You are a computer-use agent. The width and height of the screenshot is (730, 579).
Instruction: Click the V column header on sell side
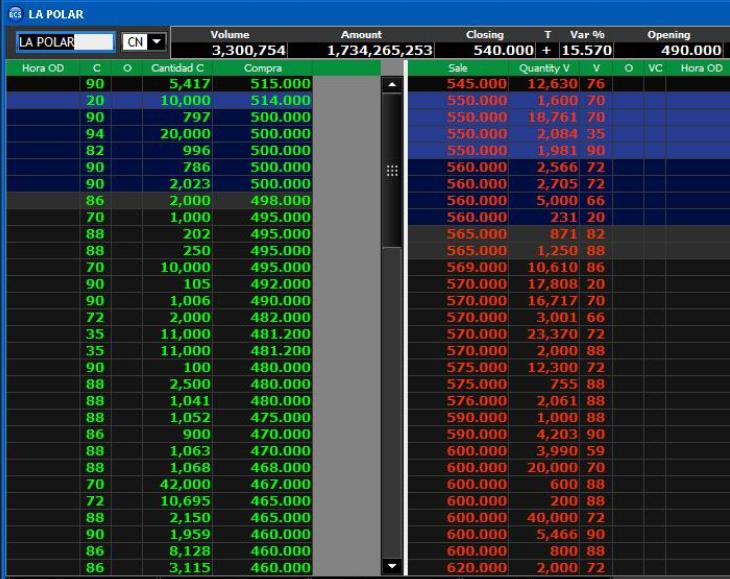click(x=596, y=68)
